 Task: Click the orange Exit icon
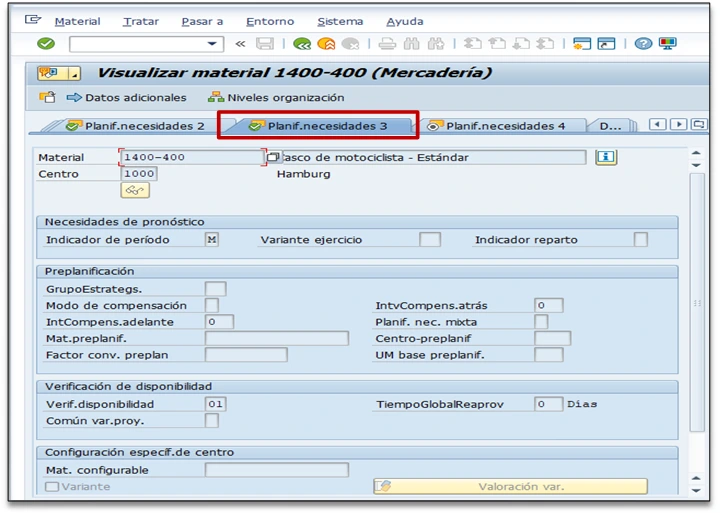(326, 44)
